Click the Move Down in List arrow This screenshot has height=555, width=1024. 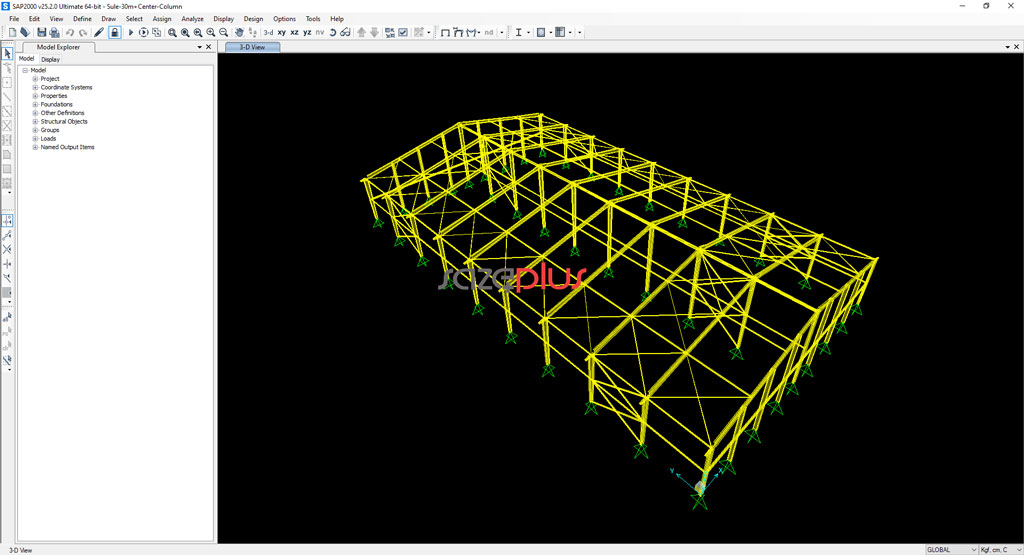pos(374,32)
